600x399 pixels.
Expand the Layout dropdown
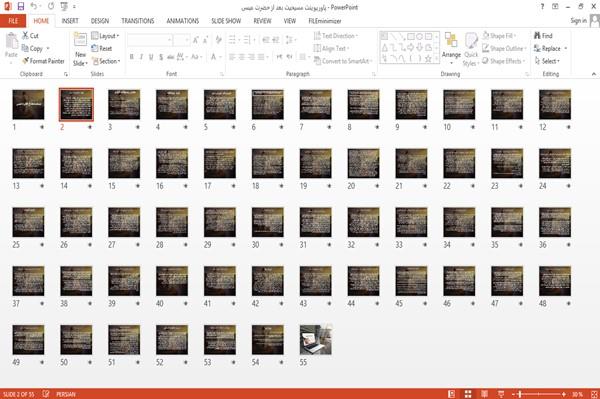(x=105, y=36)
